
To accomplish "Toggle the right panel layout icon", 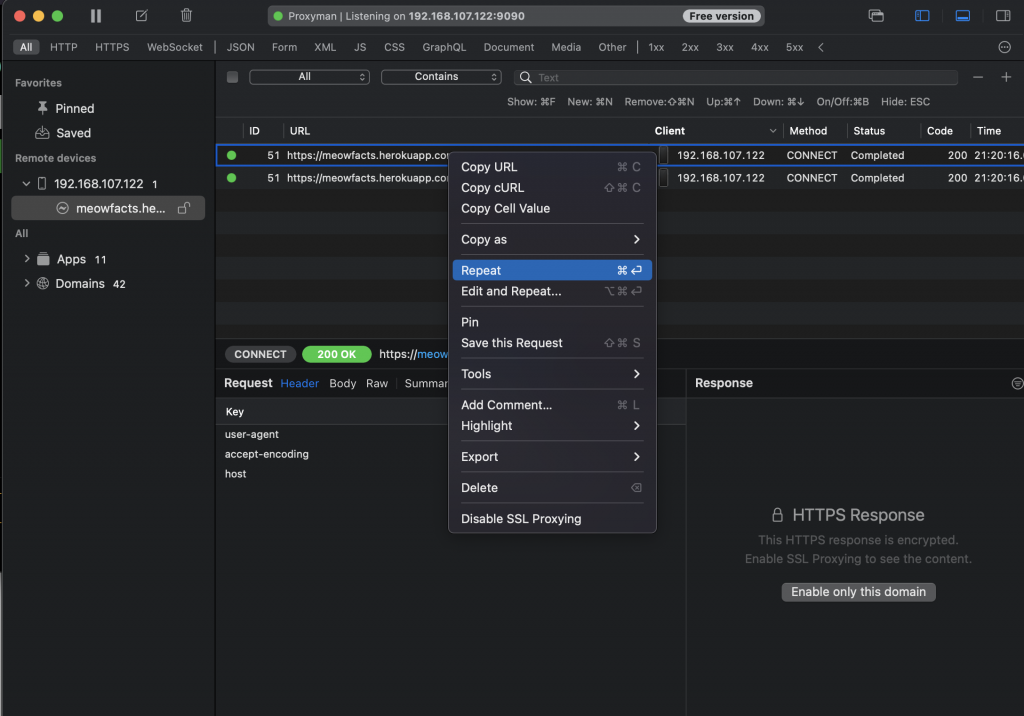I will (x=1003, y=16).
